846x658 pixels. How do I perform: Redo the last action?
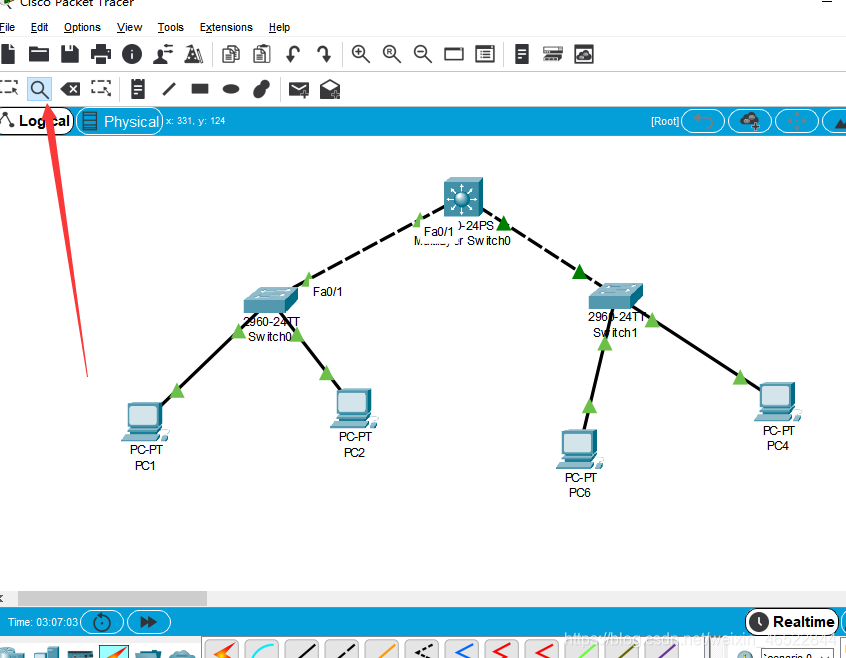[x=324, y=54]
